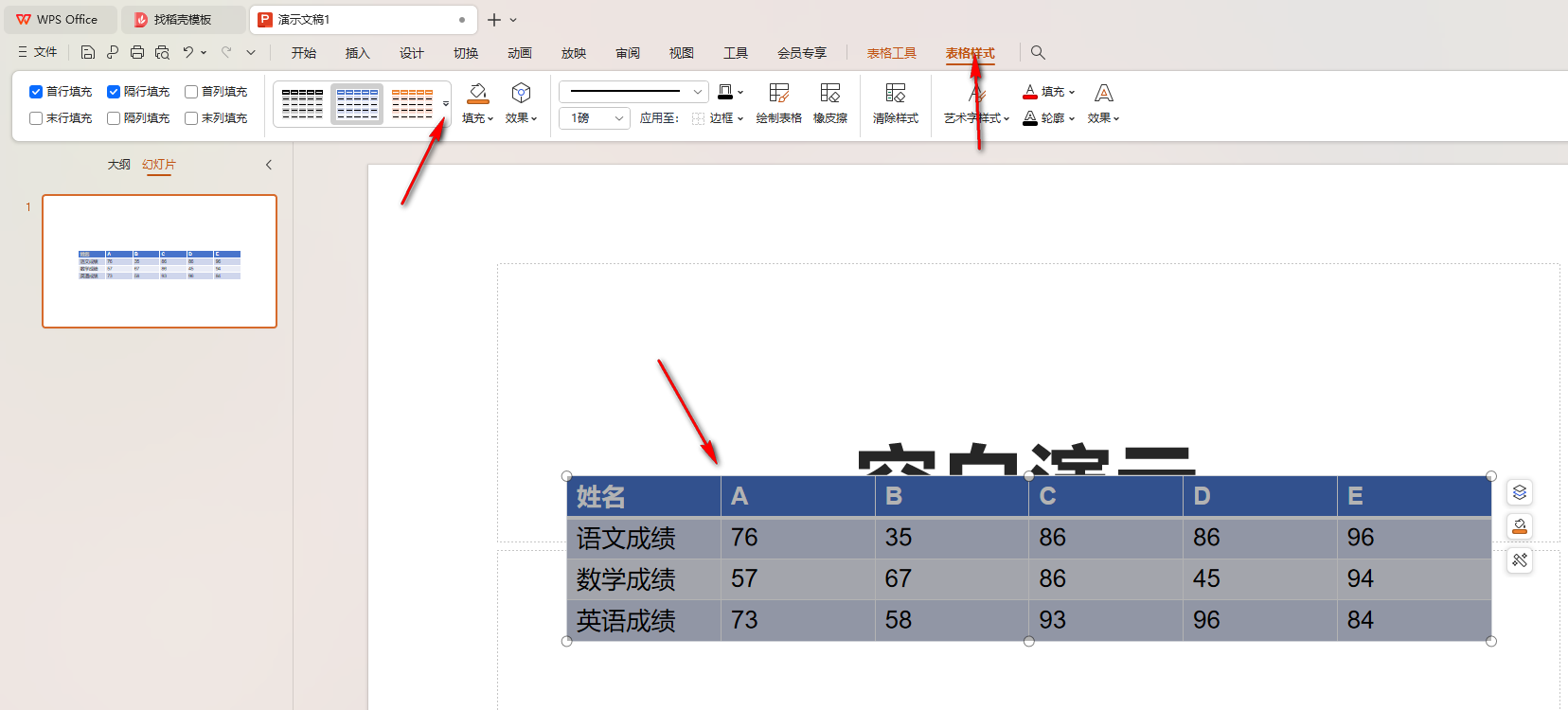Image resolution: width=1568 pixels, height=710 pixels.
Task: Enable 隔列填充 checkbox
Action: click(114, 118)
